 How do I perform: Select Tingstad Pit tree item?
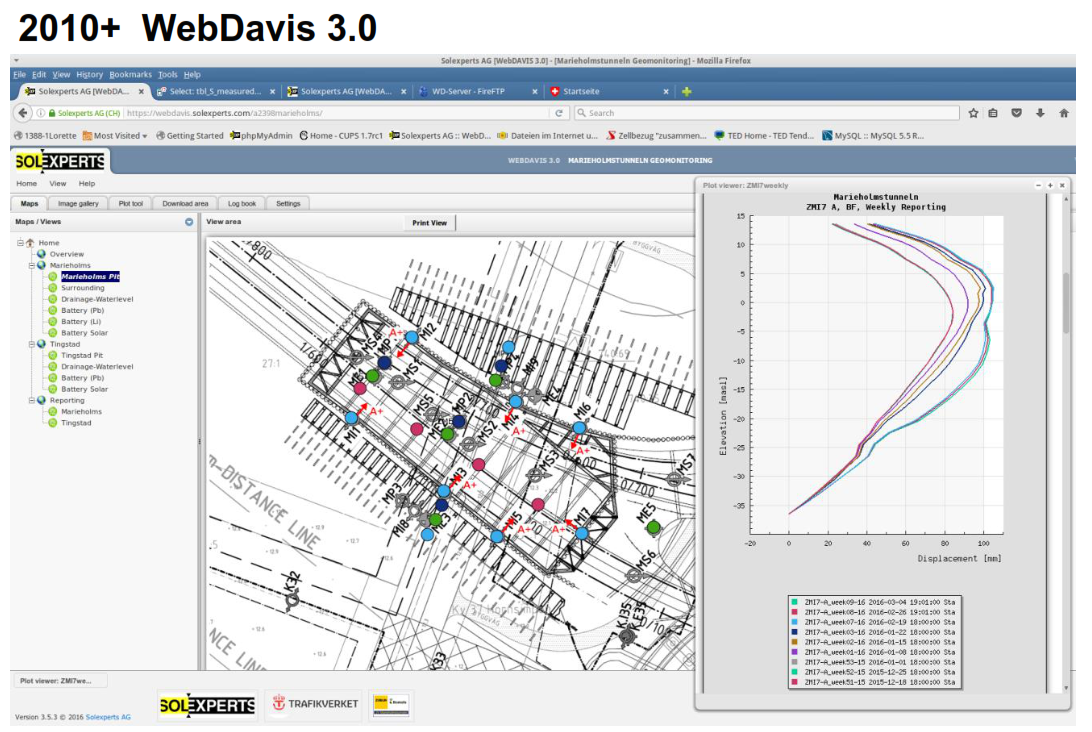point(81,355)
